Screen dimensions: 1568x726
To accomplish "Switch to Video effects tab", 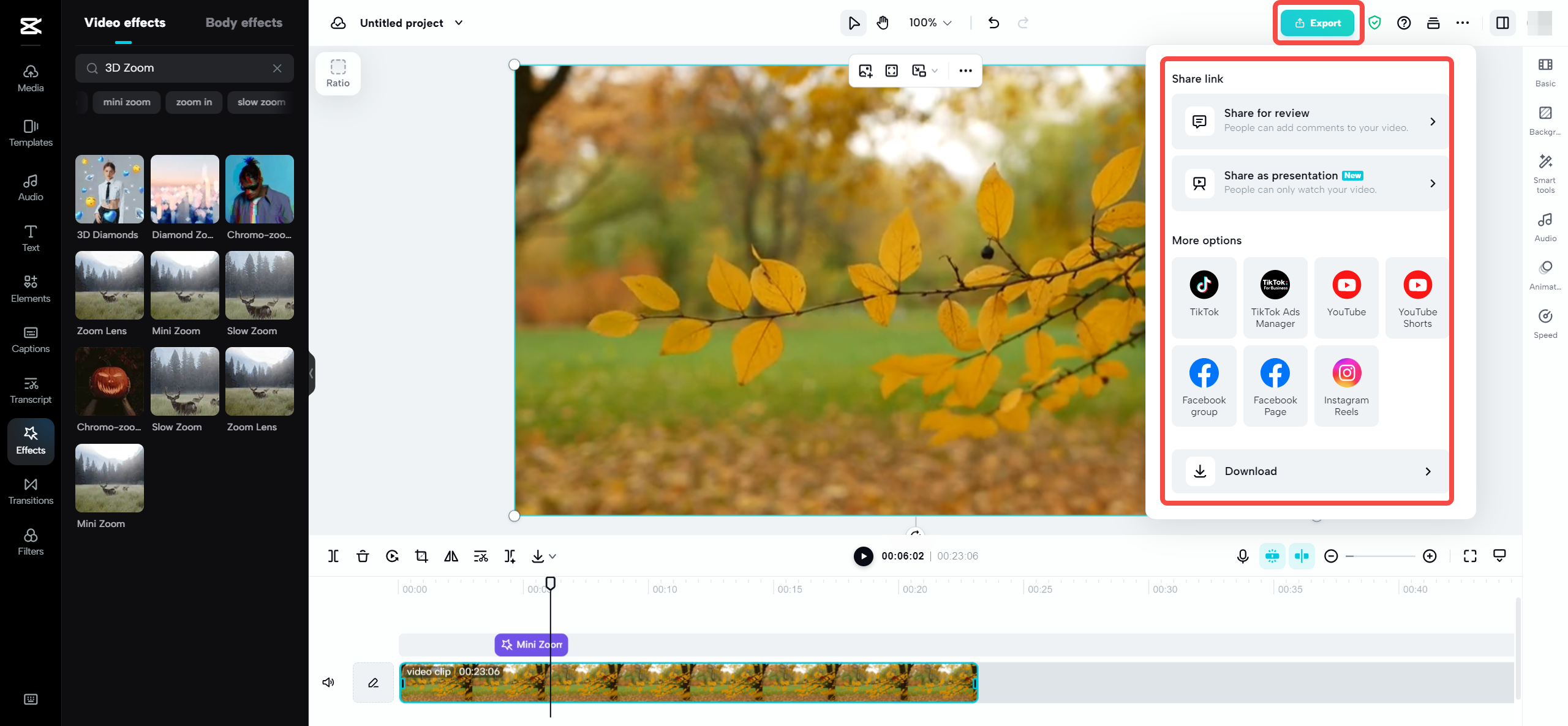I will (x=125, y=23).
